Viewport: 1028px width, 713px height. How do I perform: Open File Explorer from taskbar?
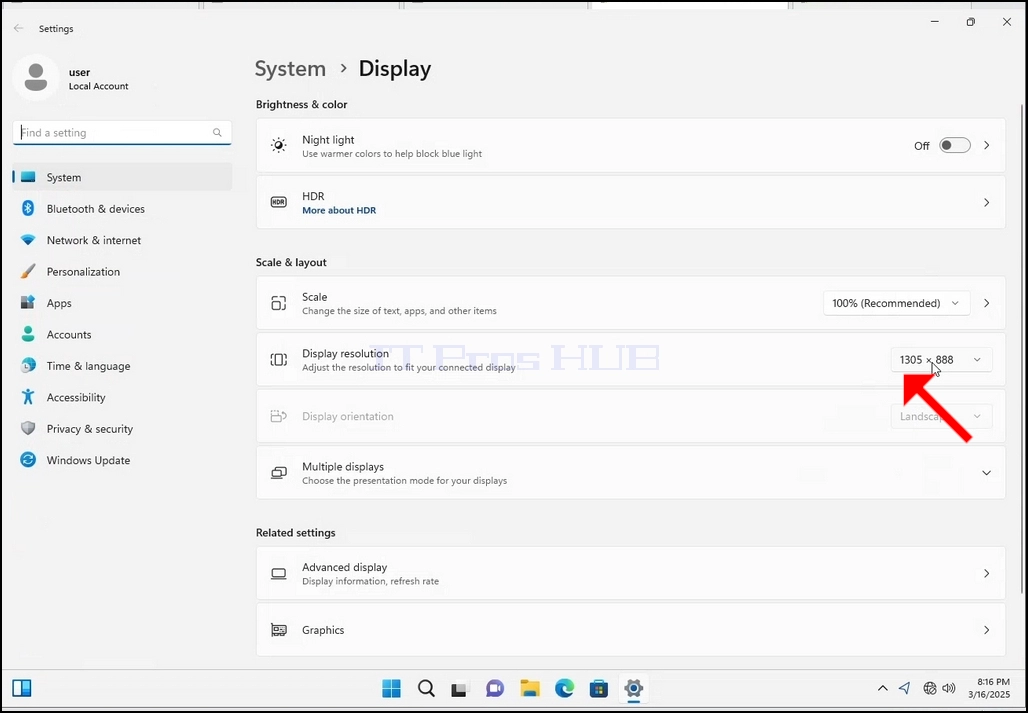(x=530, y=688)
